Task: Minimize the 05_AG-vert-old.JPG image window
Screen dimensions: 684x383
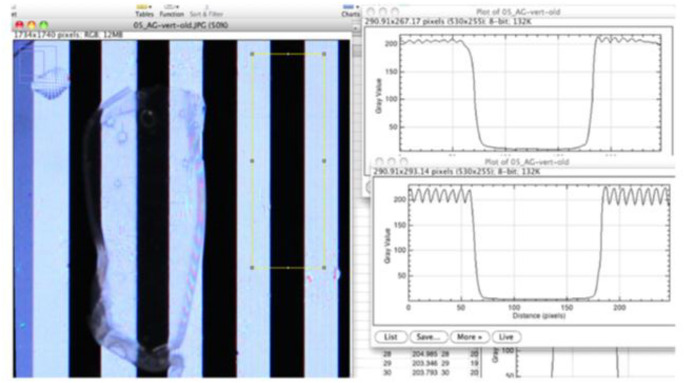Action: click(31, 25)
